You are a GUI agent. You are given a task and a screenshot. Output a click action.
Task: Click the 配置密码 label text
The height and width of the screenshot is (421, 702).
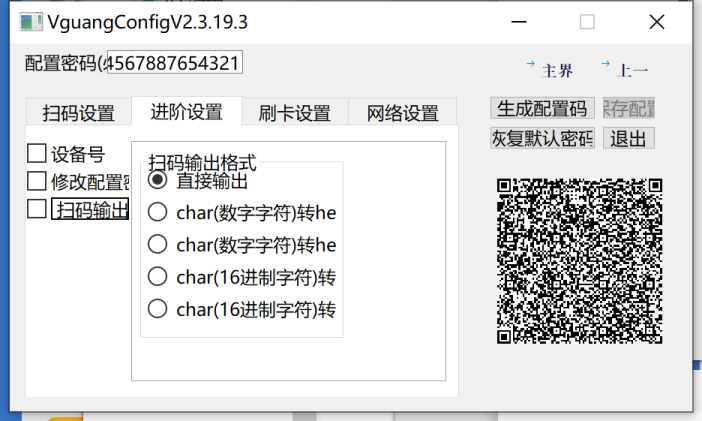click(x=65, y=63)
